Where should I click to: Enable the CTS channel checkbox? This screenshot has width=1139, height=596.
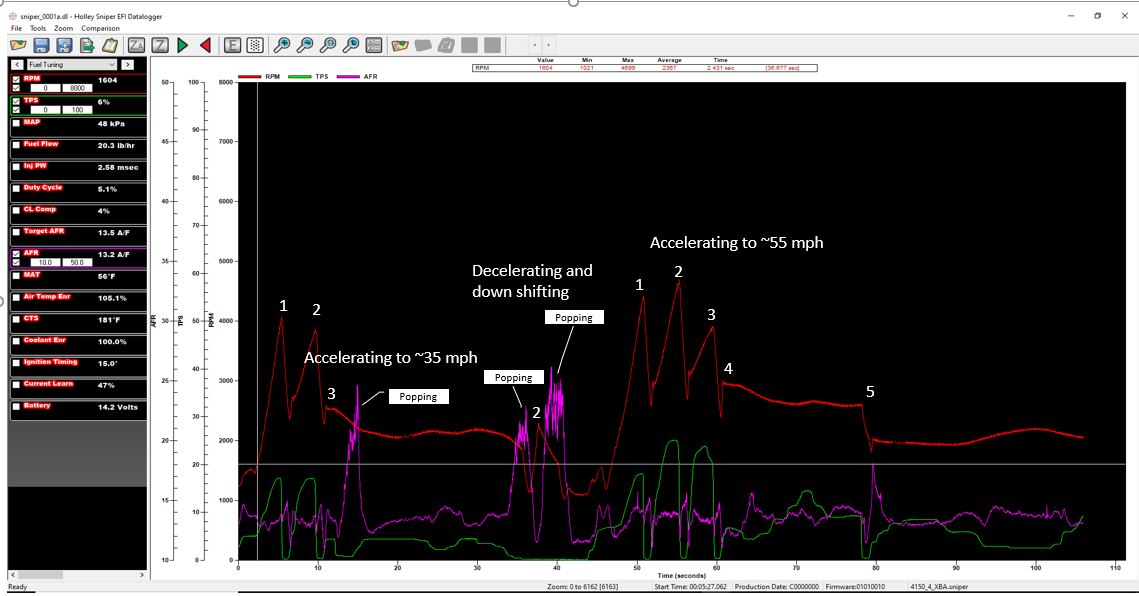tap(16, 319)
